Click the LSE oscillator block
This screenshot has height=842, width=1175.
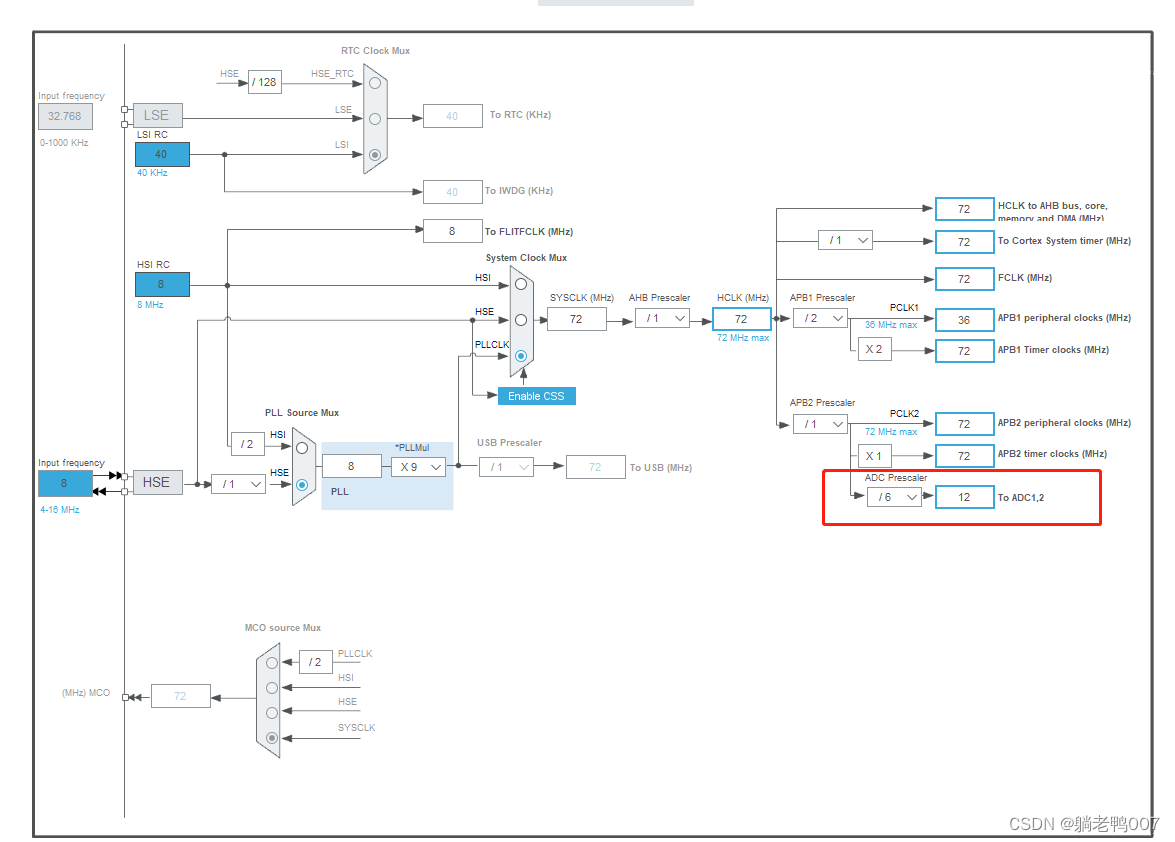click(157, 115)
